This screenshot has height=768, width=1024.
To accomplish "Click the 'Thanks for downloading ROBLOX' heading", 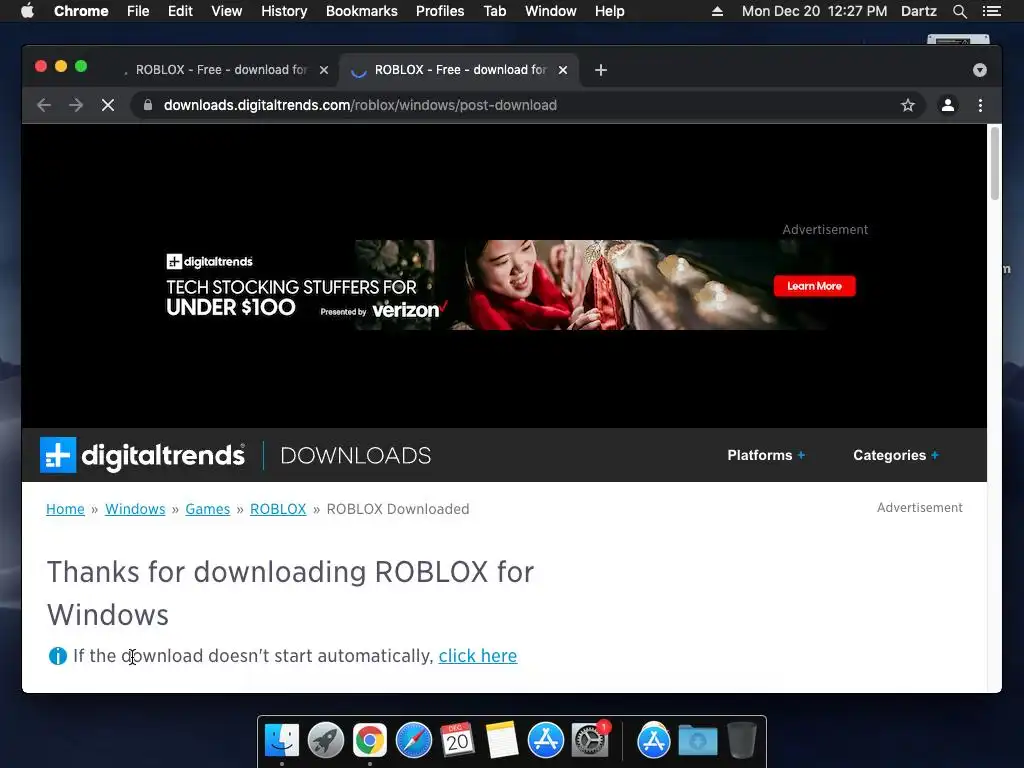I will point(291,593).
